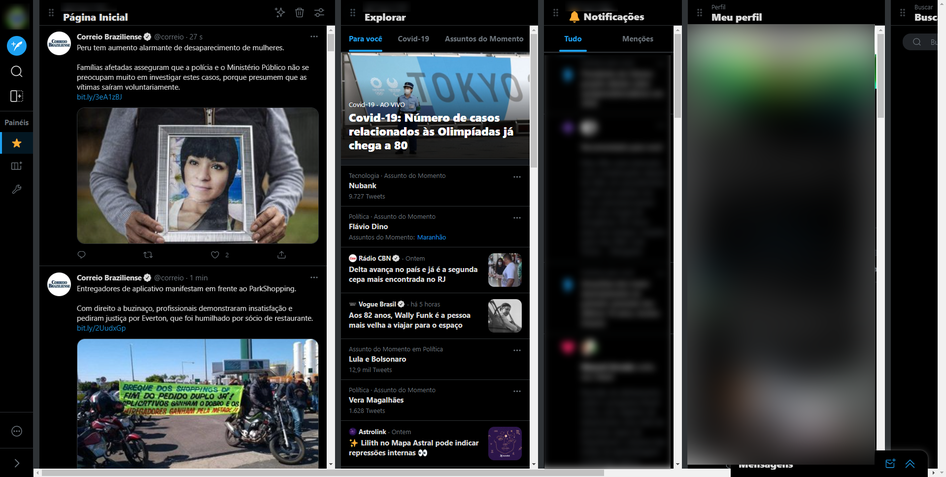This screenshot has height=477, width=946.
Task: Open the bit.ly/2UudxGp link
Action: click(101, 329)
